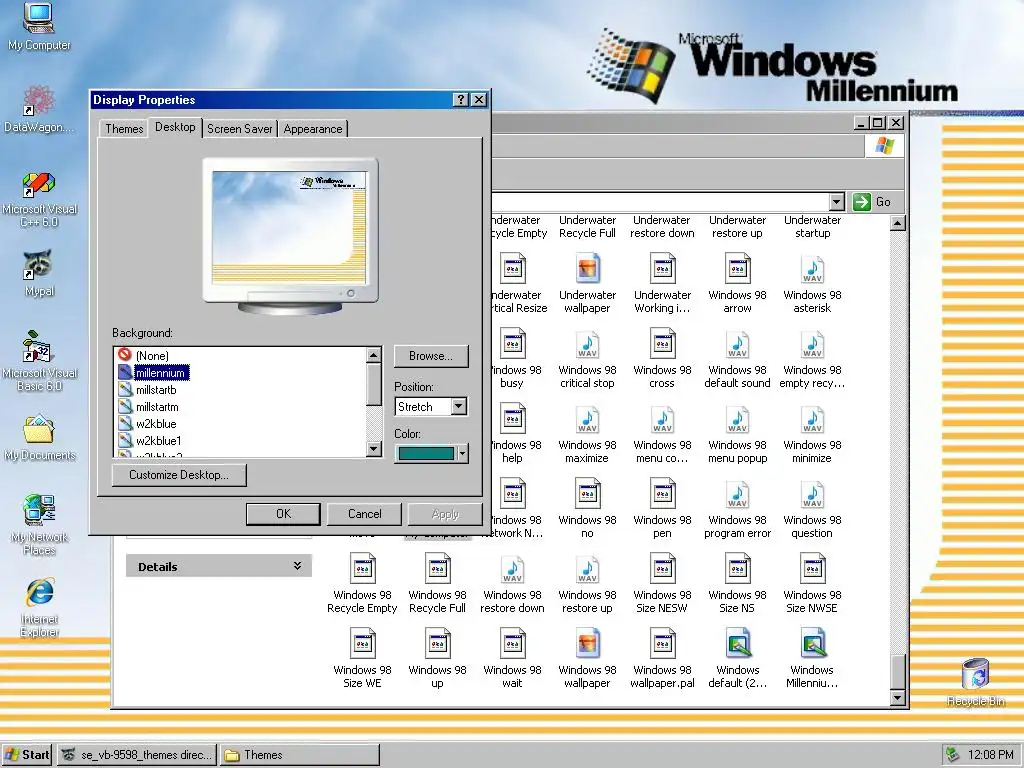Launch the Mypal browser shortcut

coord(39,273)
